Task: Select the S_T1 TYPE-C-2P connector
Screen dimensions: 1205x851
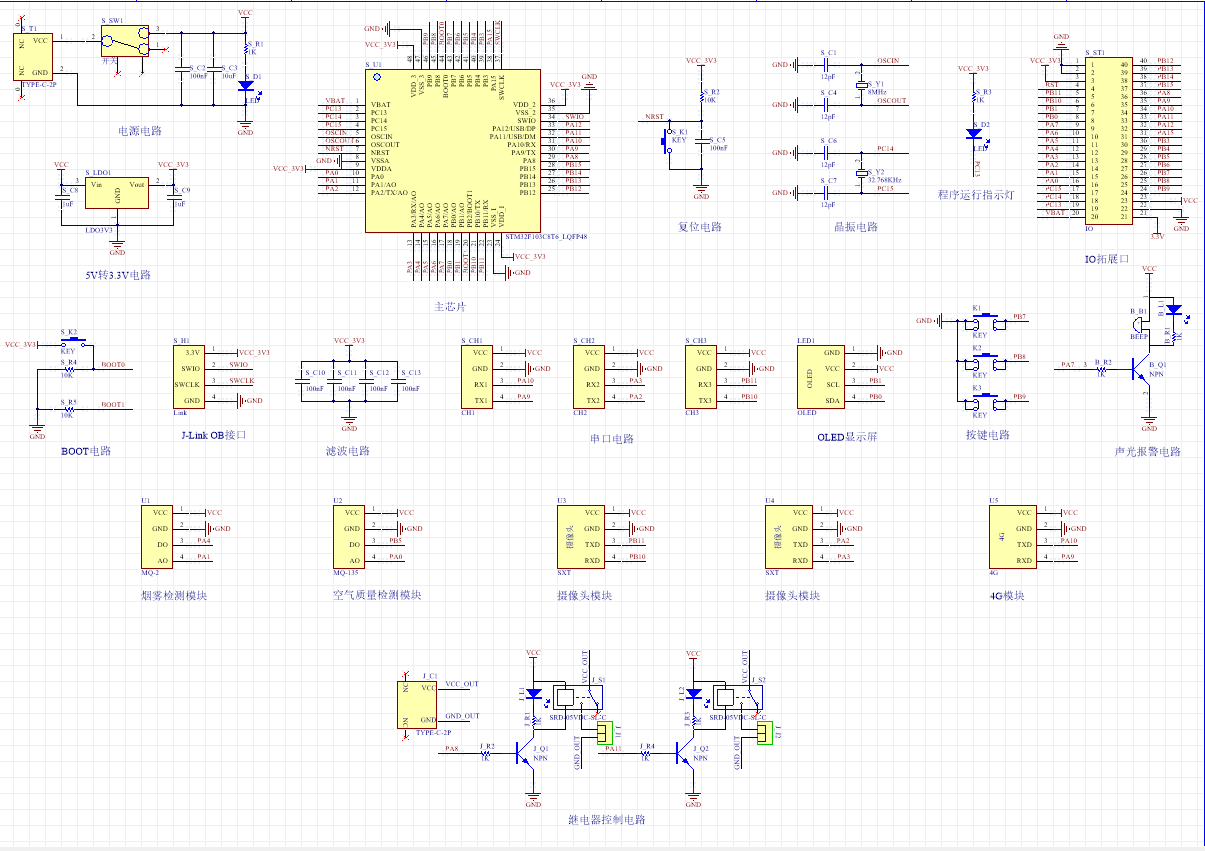Action: [x=33, y=57]
